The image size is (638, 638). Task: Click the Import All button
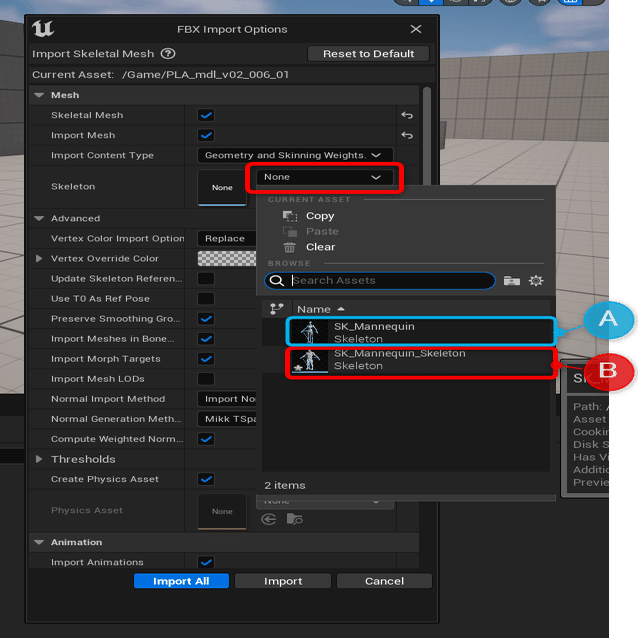181,581
